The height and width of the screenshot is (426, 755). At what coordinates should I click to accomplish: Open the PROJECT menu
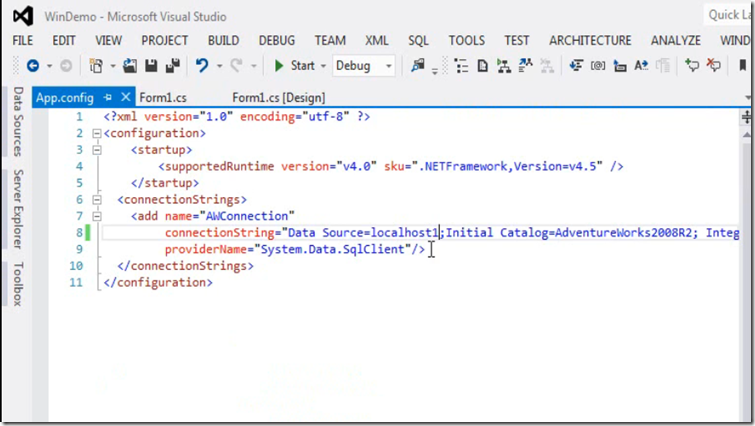pos(164,40)
